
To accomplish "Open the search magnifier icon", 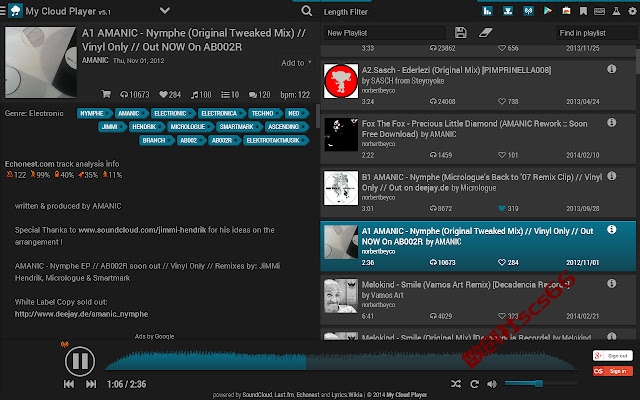I will click(307, 11).
